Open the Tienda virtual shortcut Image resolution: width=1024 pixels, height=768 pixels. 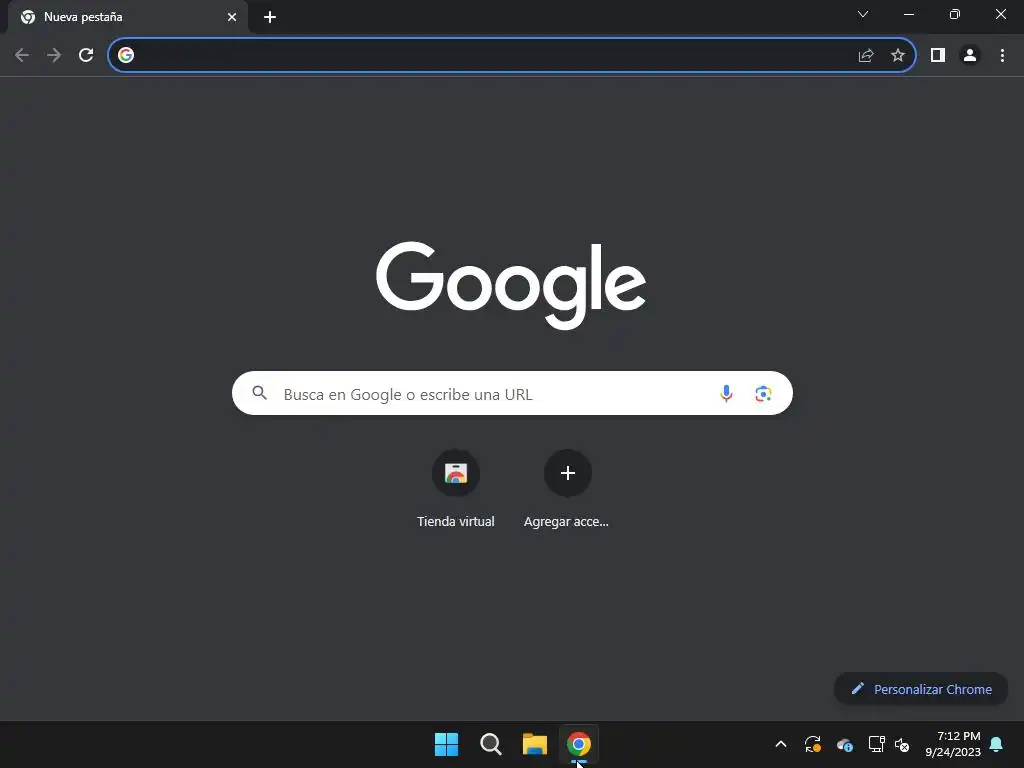(456, 488)
